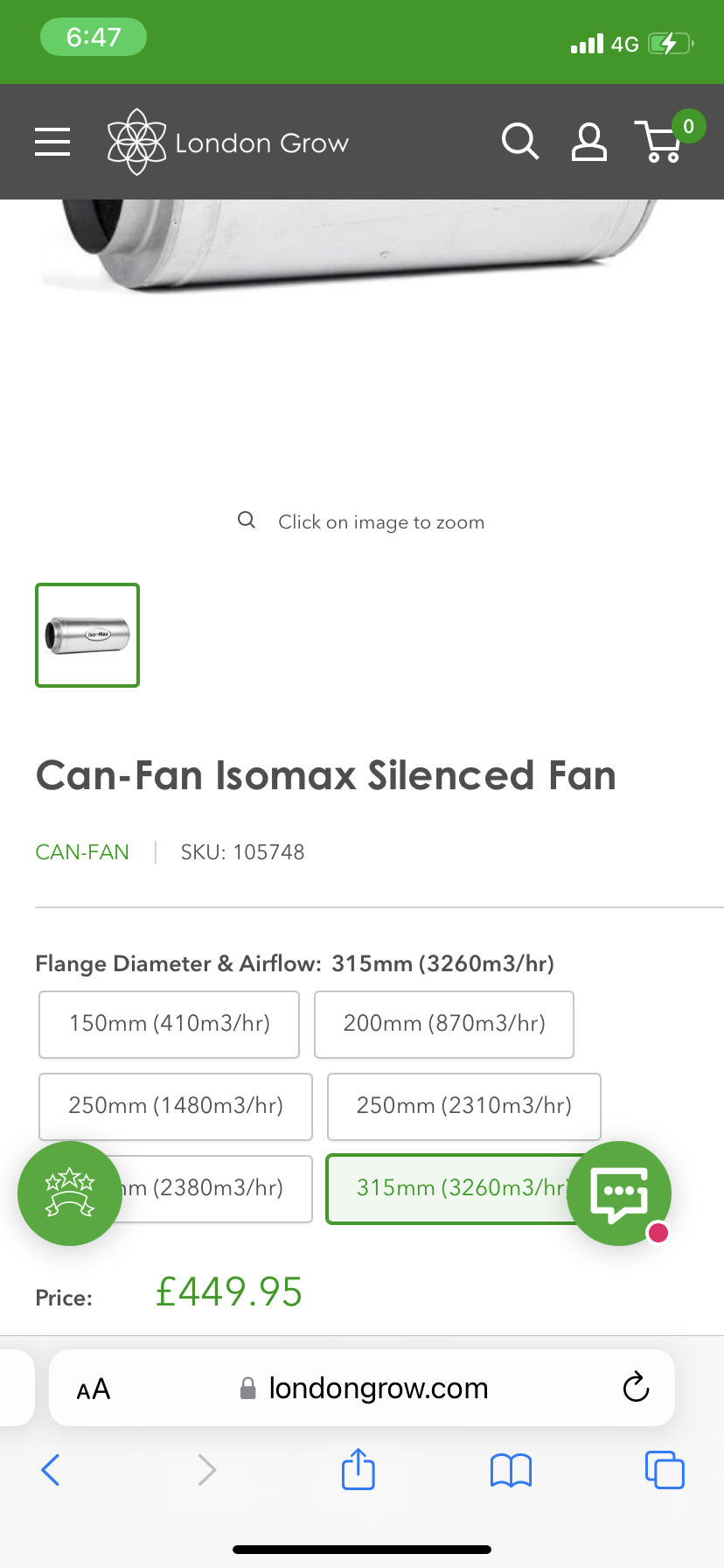Tap the Safari share icon
Viewport: 724px width, 1568px height.
(358, 1469)
